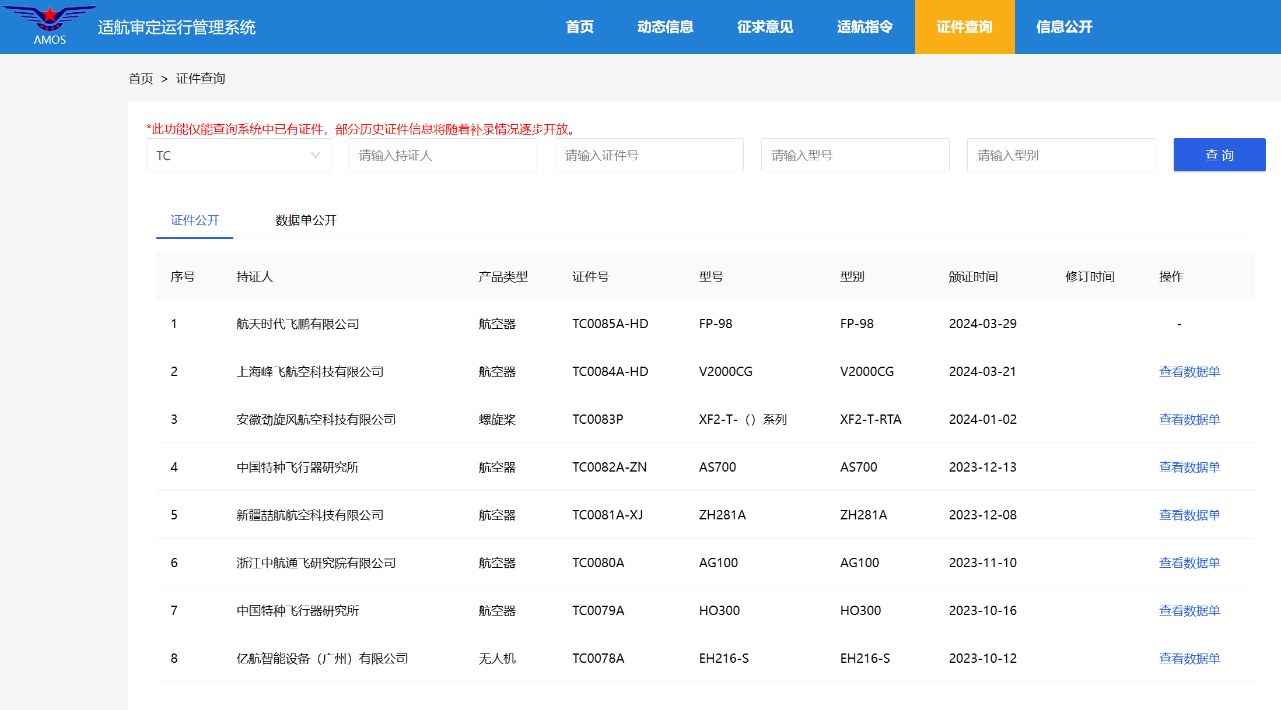Click the 颁证时间 column header

[x=973, y=277]
